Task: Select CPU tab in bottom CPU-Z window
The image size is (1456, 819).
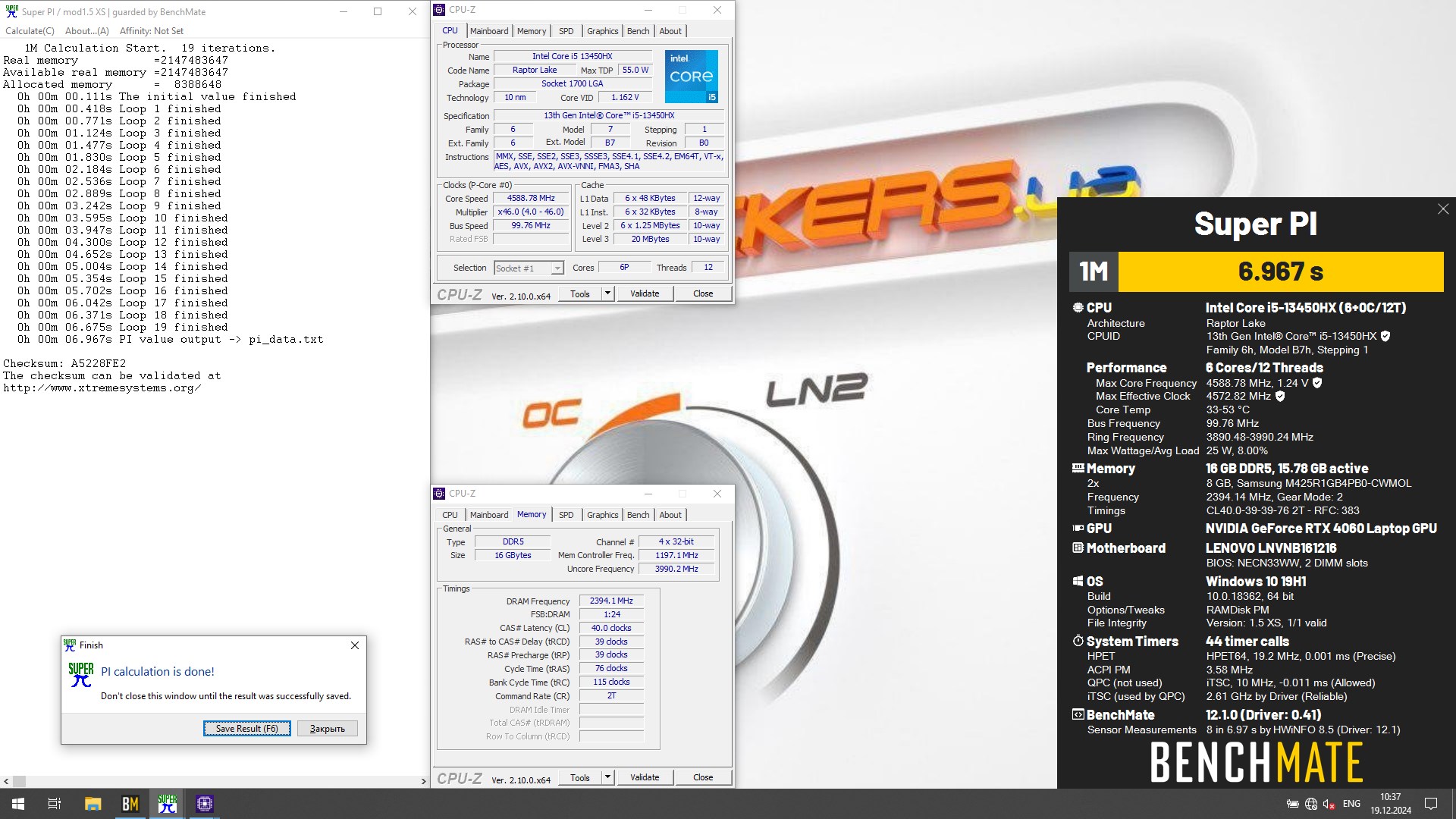Action: tap(450, 515)
